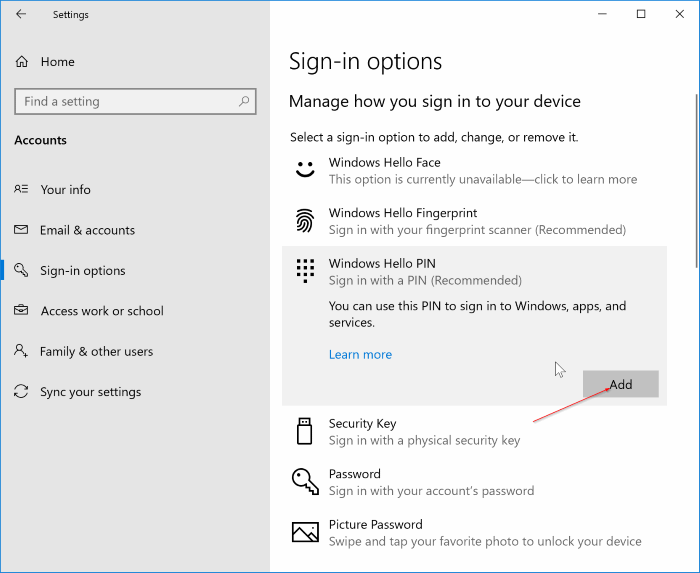
Task: Click 'Sign in with your fingerprint scanner' text
Action: click(x=477, y=230)
